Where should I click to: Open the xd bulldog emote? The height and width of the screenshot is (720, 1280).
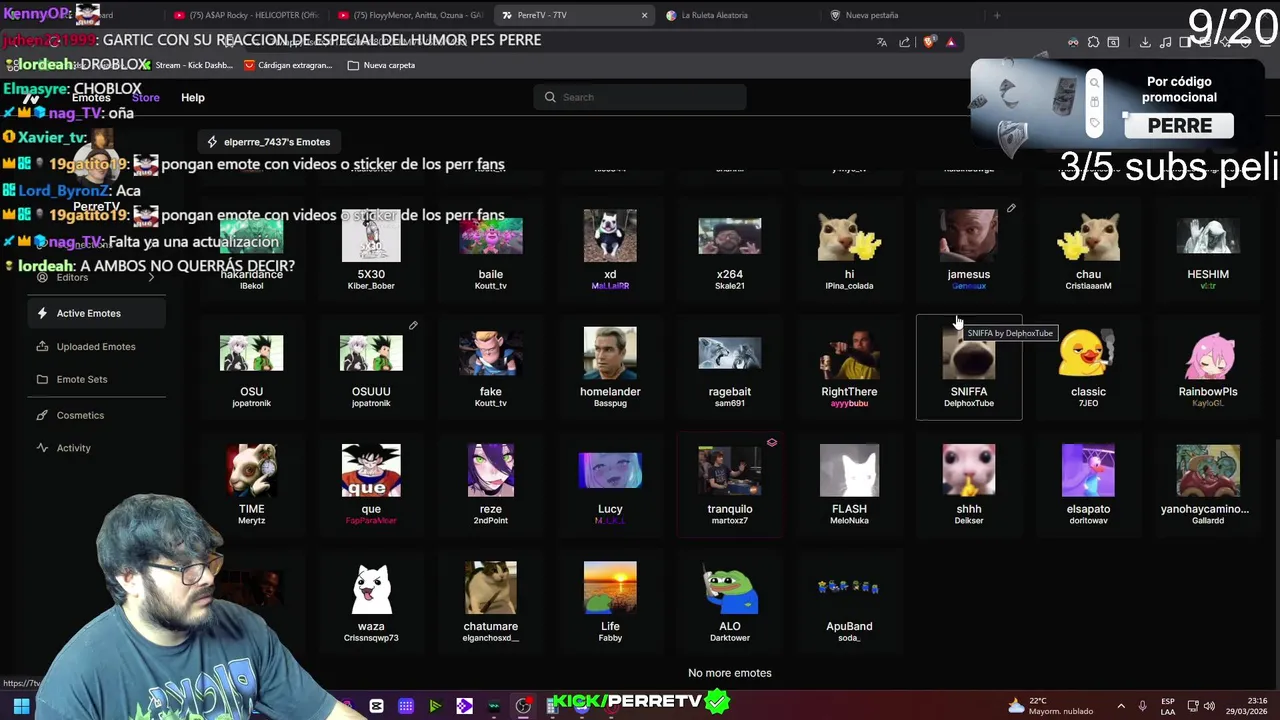point(610,250)
